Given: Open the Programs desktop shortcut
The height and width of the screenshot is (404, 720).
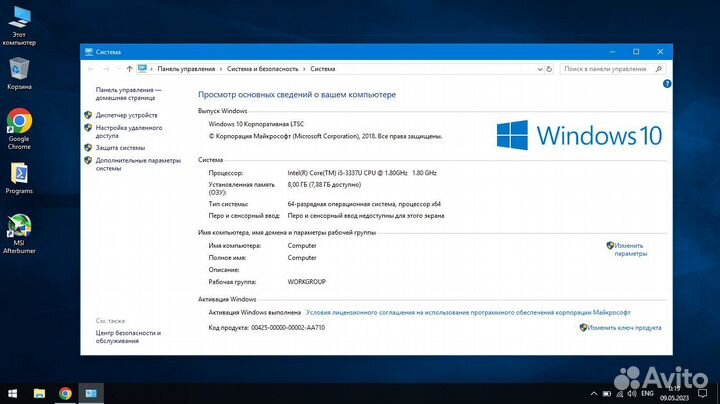Looking at the screenshot, I should (19, 179).
